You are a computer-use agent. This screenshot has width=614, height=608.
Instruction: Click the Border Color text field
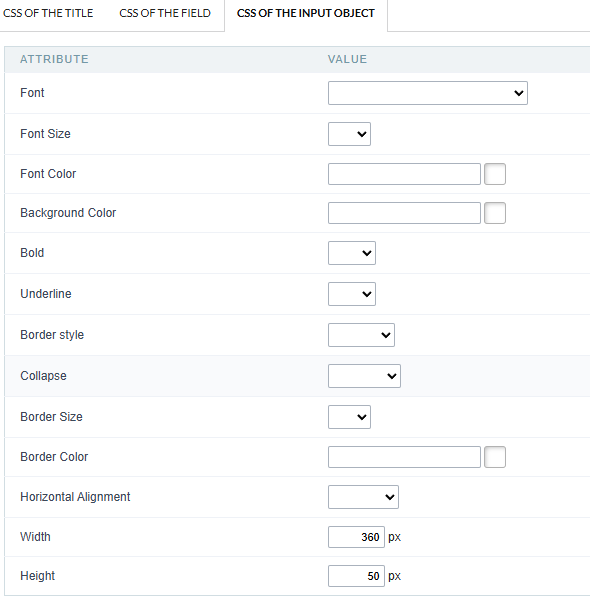pyautogui.click(x=404, y=457)
